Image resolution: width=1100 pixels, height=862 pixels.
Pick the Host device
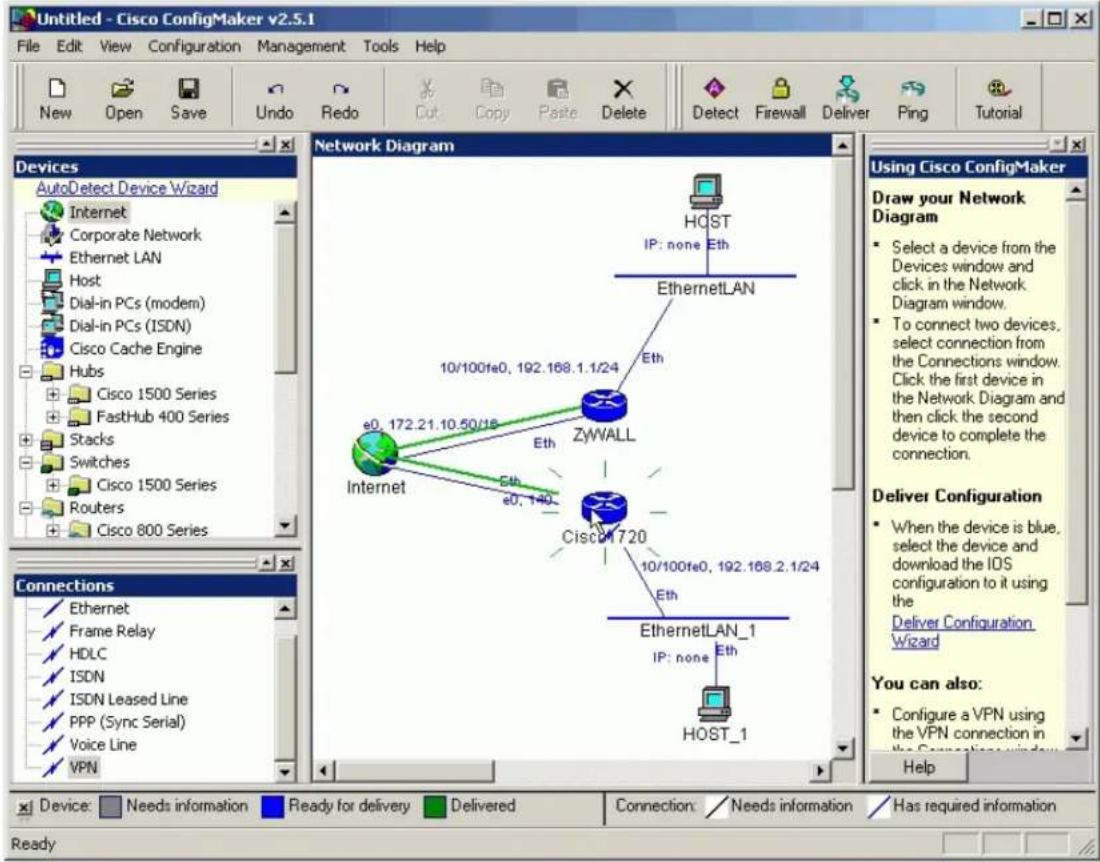pos(85,281)
